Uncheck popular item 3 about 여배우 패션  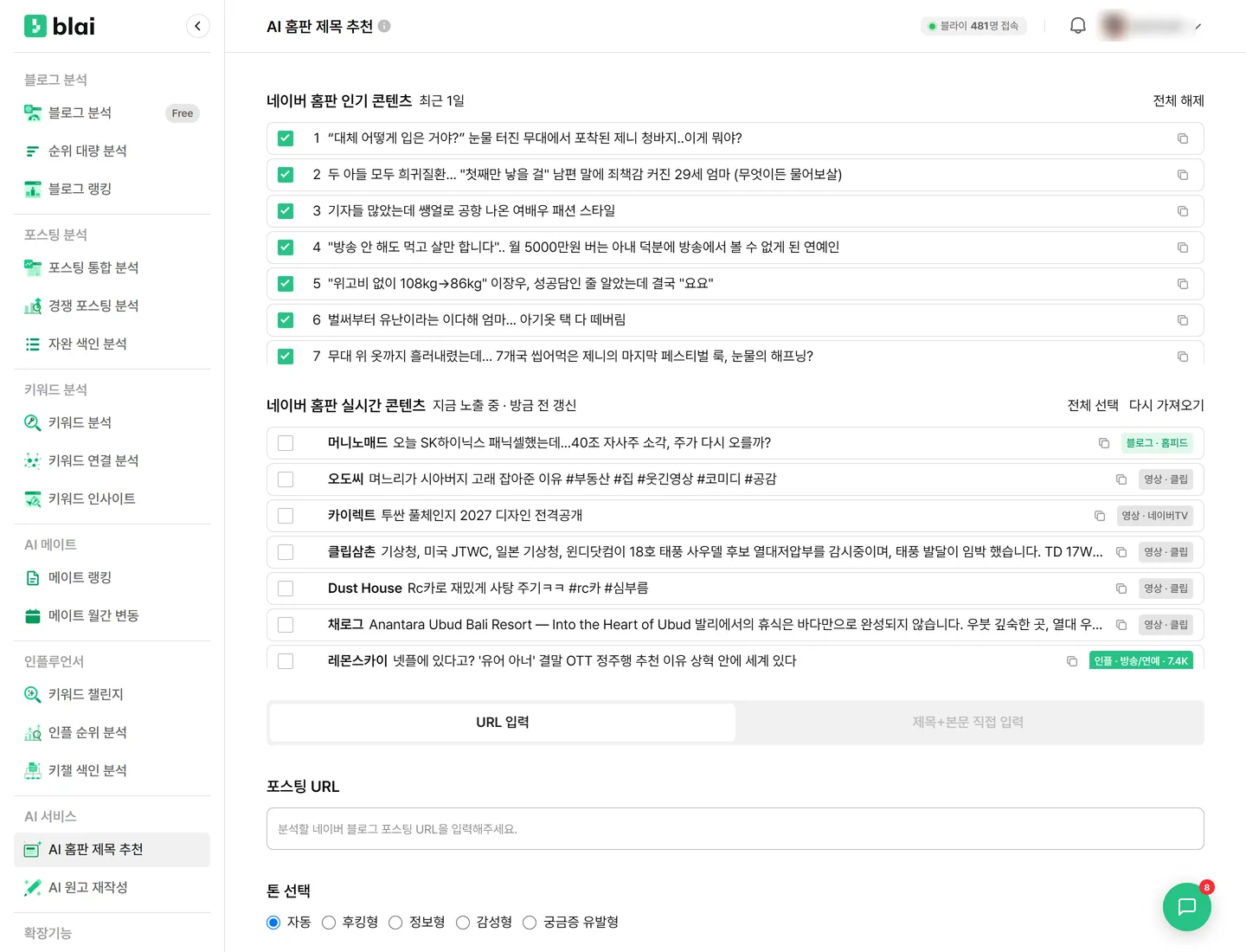pyautogui.click(x=286, y=211)
